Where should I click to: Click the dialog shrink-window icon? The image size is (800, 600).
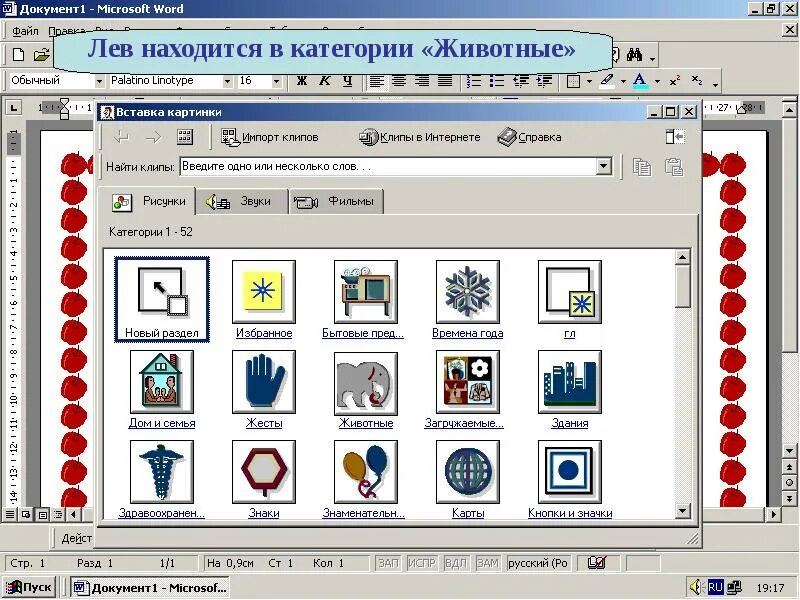(675, 137)
